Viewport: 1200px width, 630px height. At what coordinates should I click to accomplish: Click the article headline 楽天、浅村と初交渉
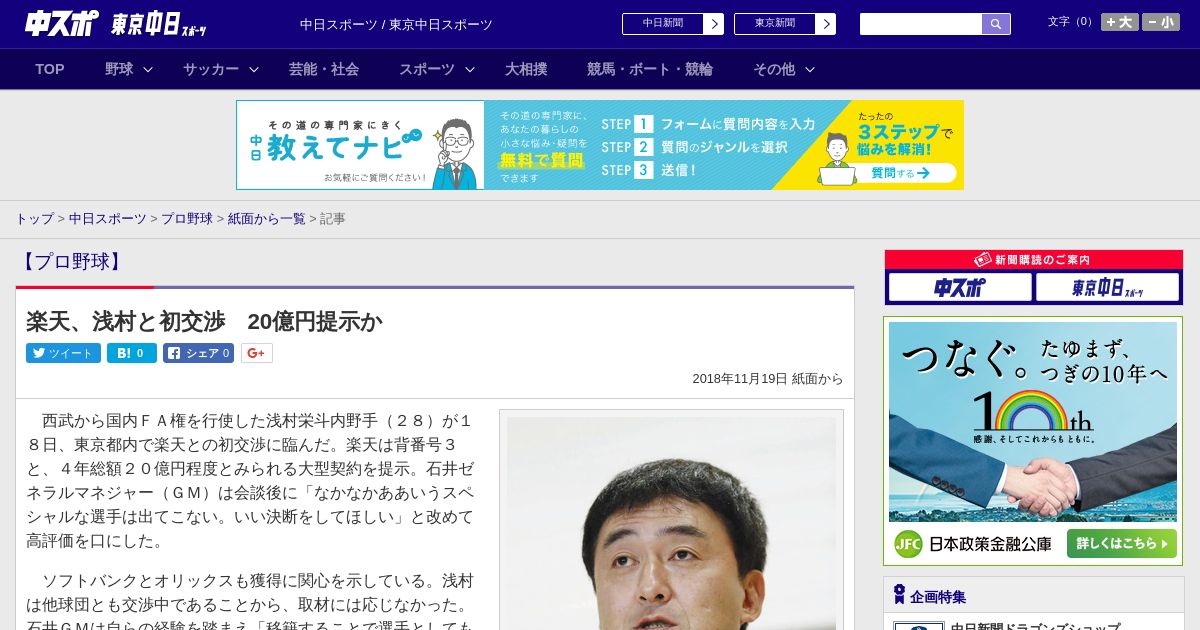pyautogui.click(x=204, y=321)
